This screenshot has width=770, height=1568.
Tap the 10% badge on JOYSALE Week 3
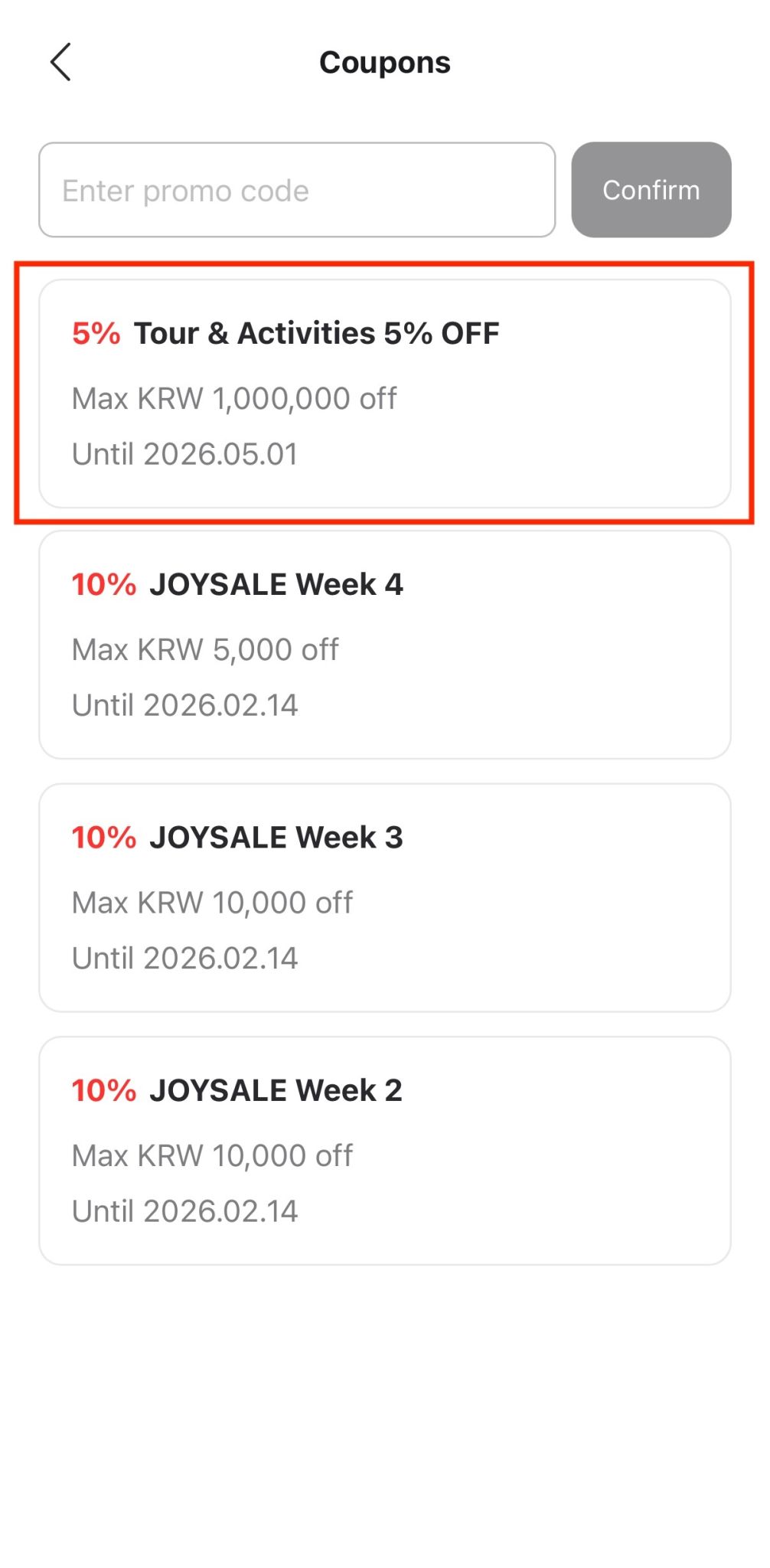104,838
